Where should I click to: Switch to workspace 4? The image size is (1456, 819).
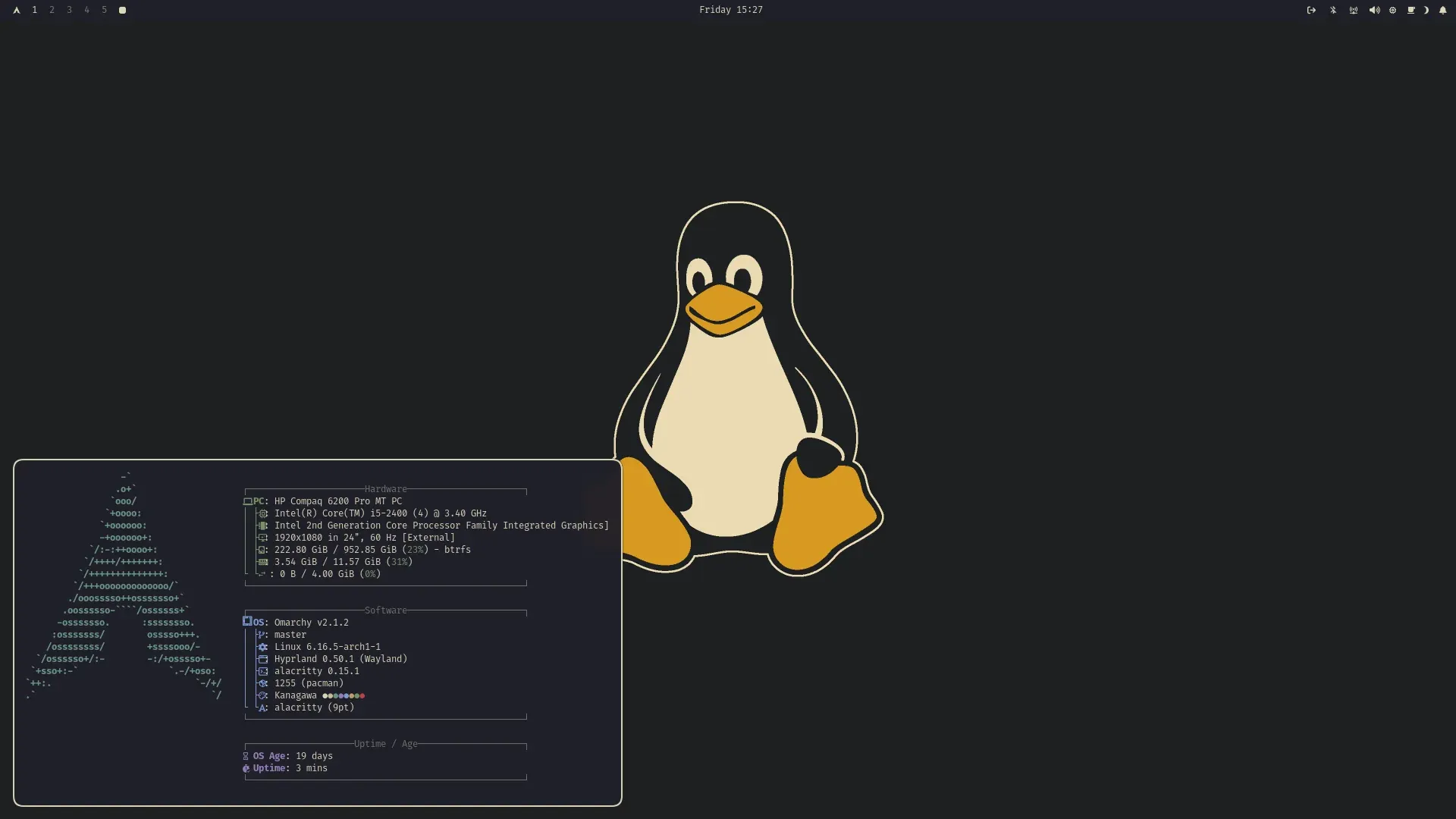[86, 10]
